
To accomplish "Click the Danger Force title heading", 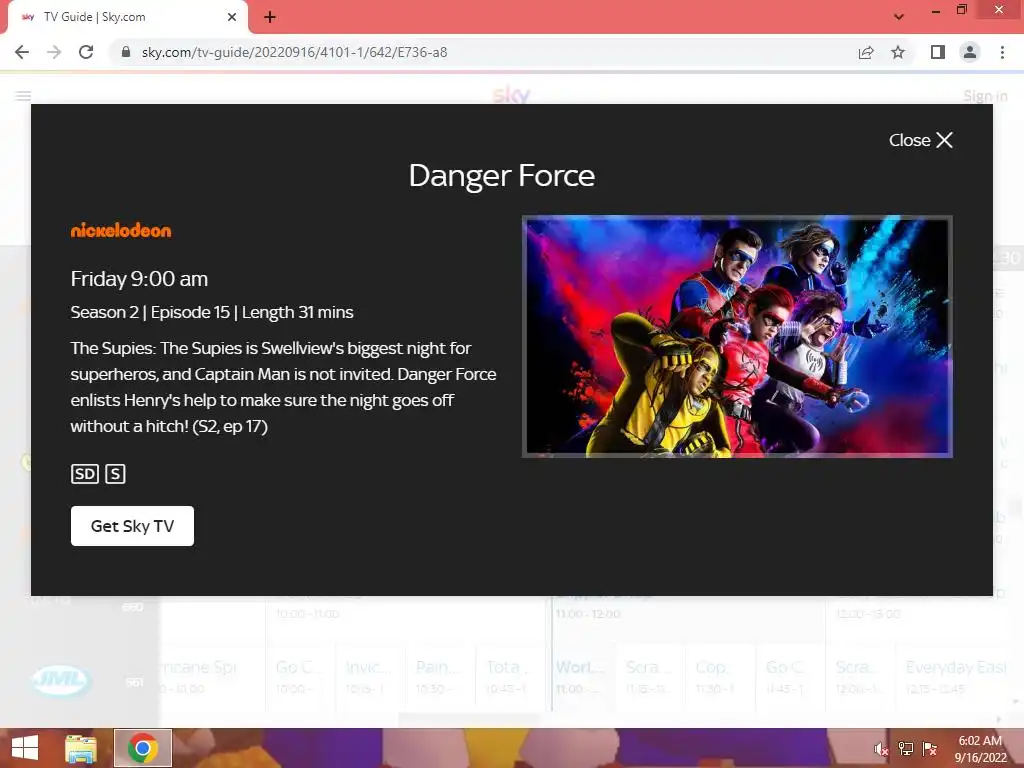I will (x=502, y=176).
